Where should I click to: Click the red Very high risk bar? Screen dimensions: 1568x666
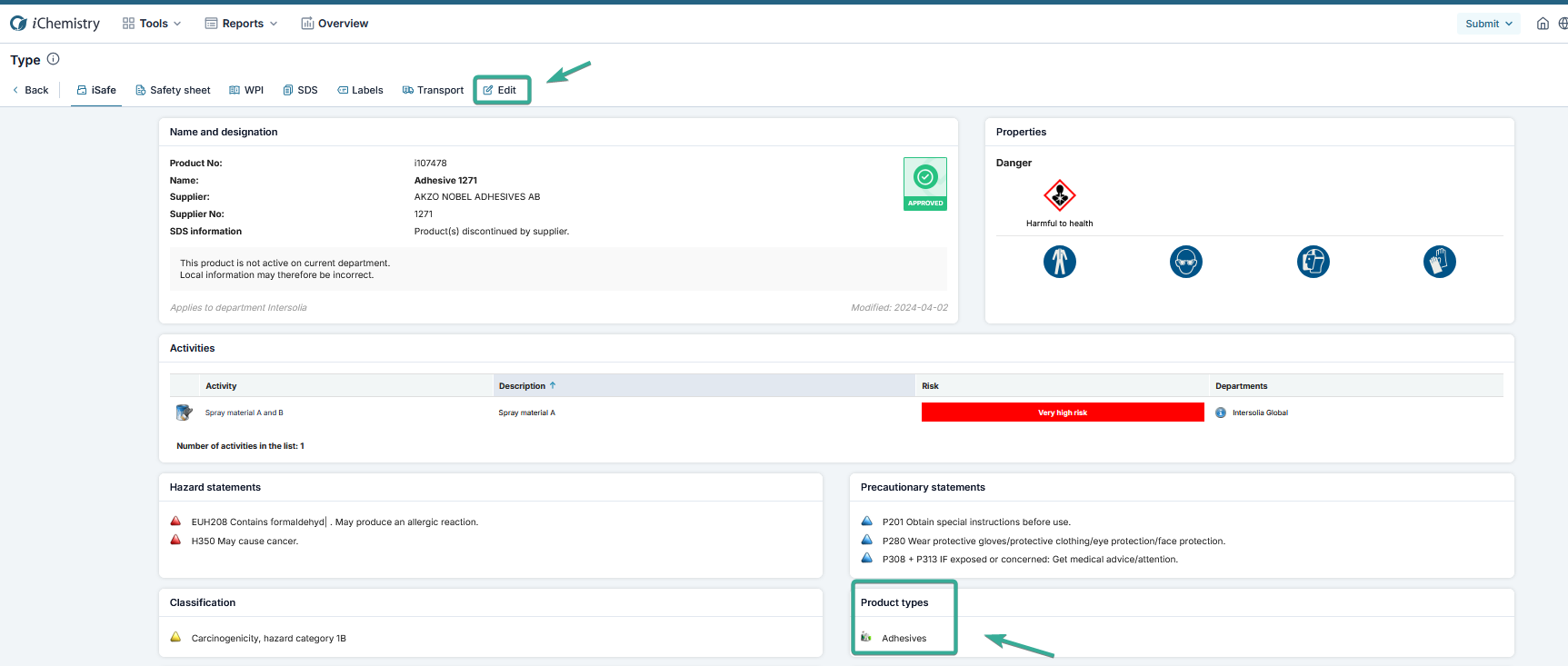click(1063, 413)
